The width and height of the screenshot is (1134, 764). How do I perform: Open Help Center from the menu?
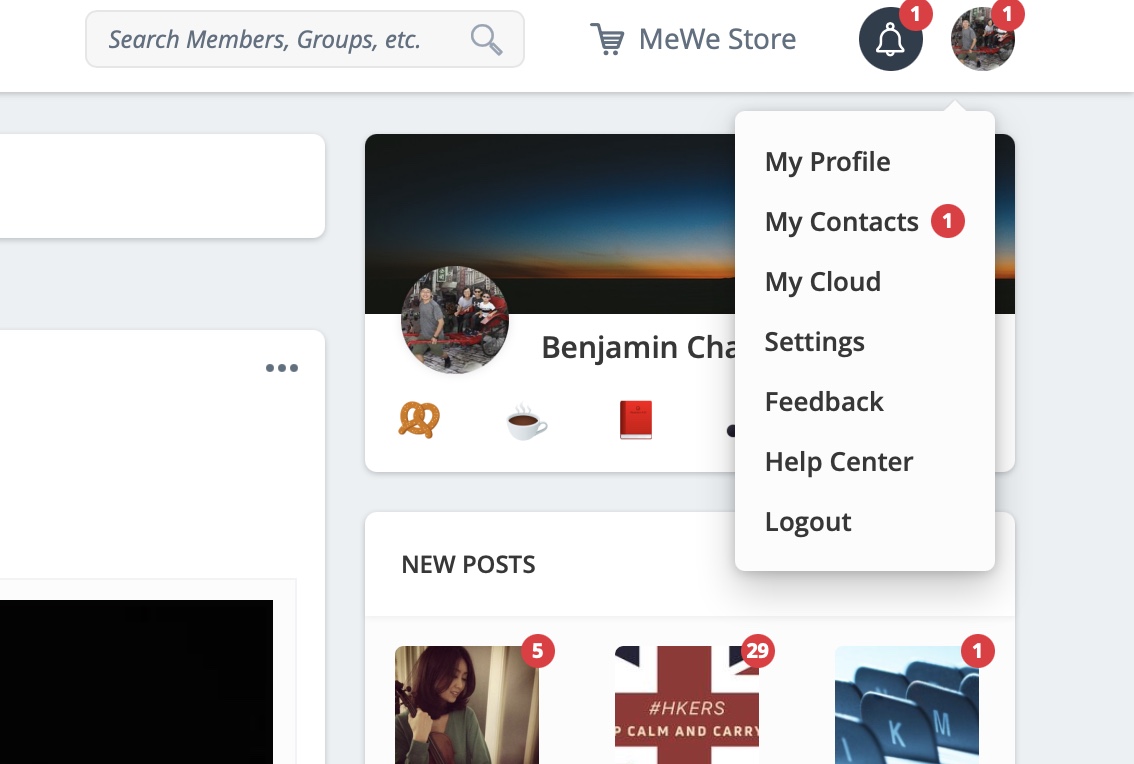(x=839, y=462)
